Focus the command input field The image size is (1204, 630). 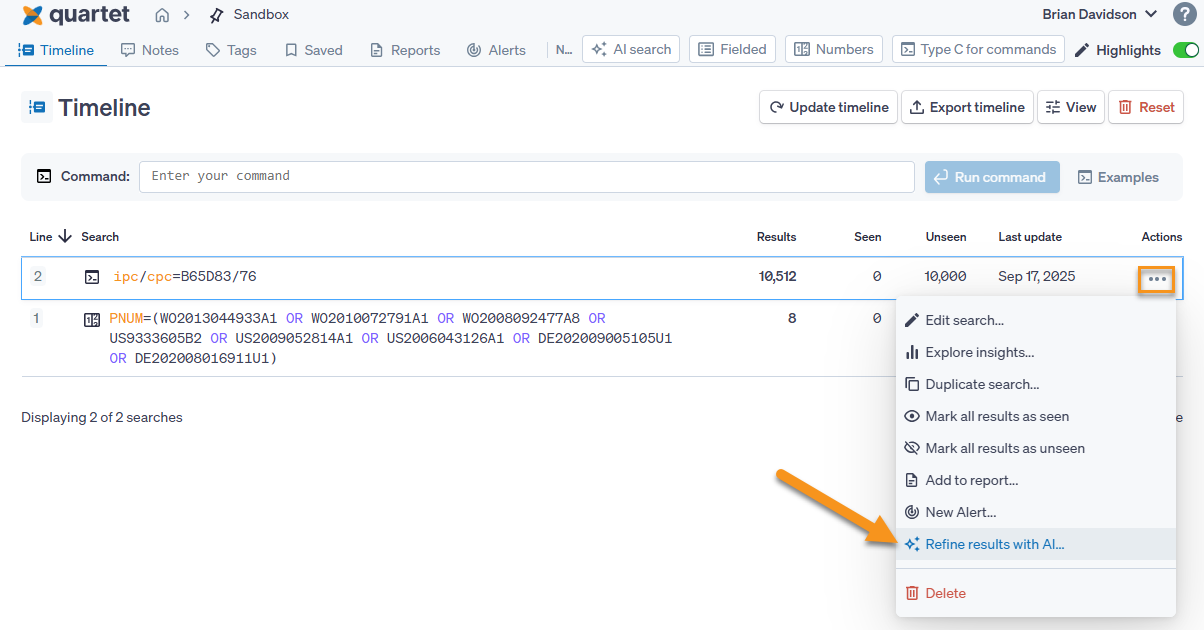(526, 176)
